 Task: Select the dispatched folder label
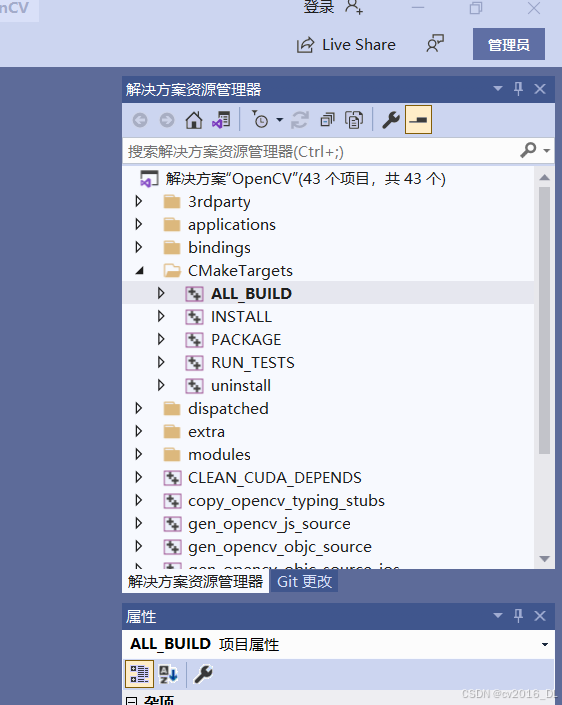point(228,409)
